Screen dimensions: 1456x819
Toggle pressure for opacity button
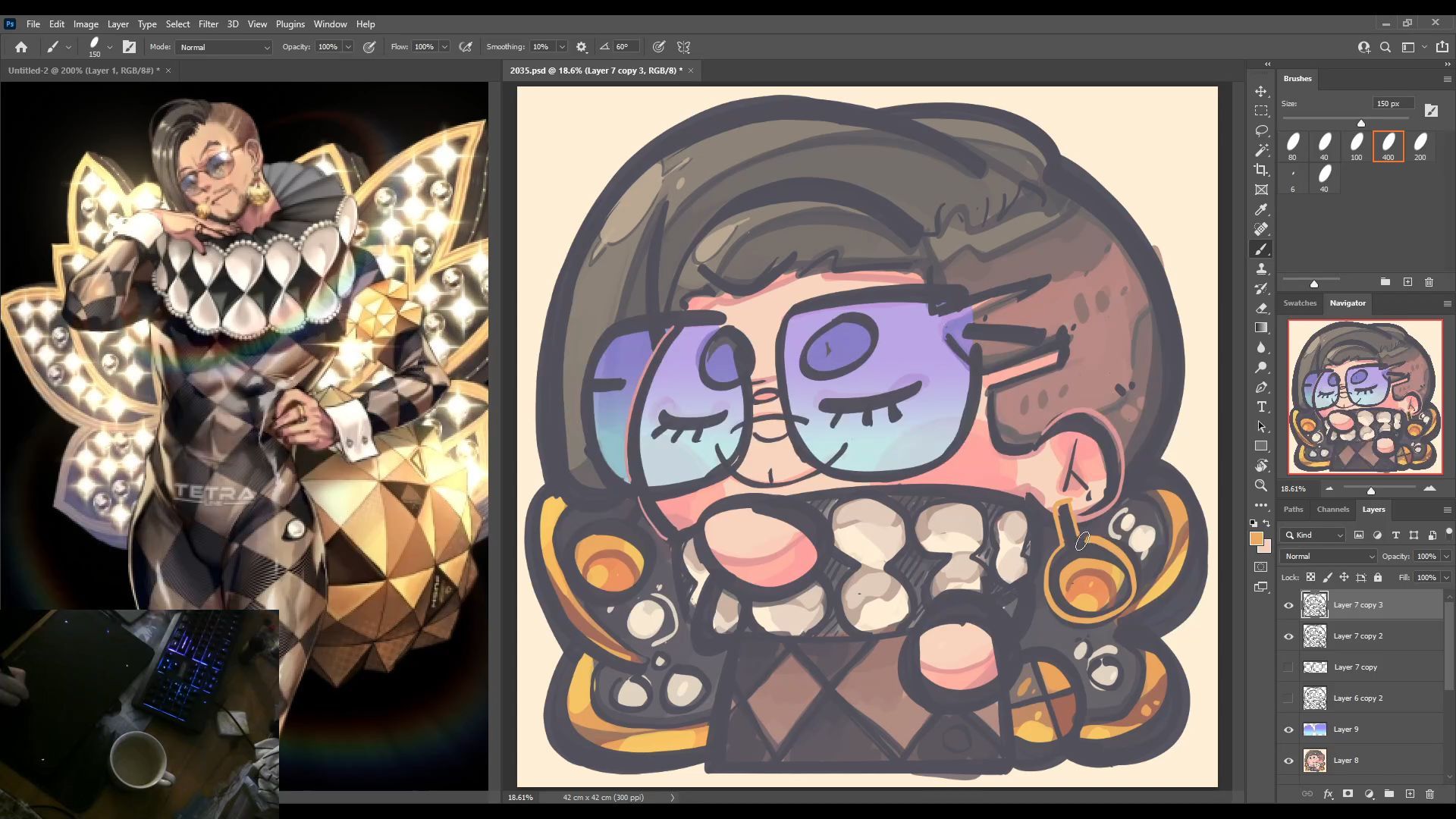(369, 47)
